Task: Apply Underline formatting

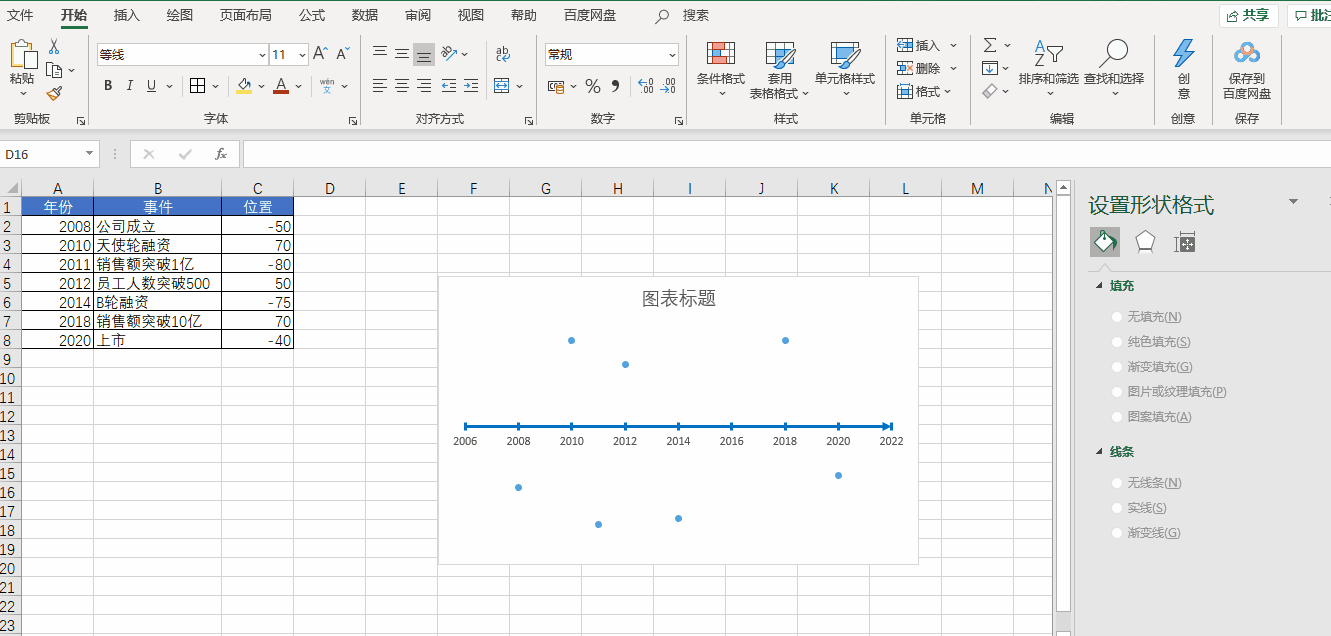Action: point(152,86)
